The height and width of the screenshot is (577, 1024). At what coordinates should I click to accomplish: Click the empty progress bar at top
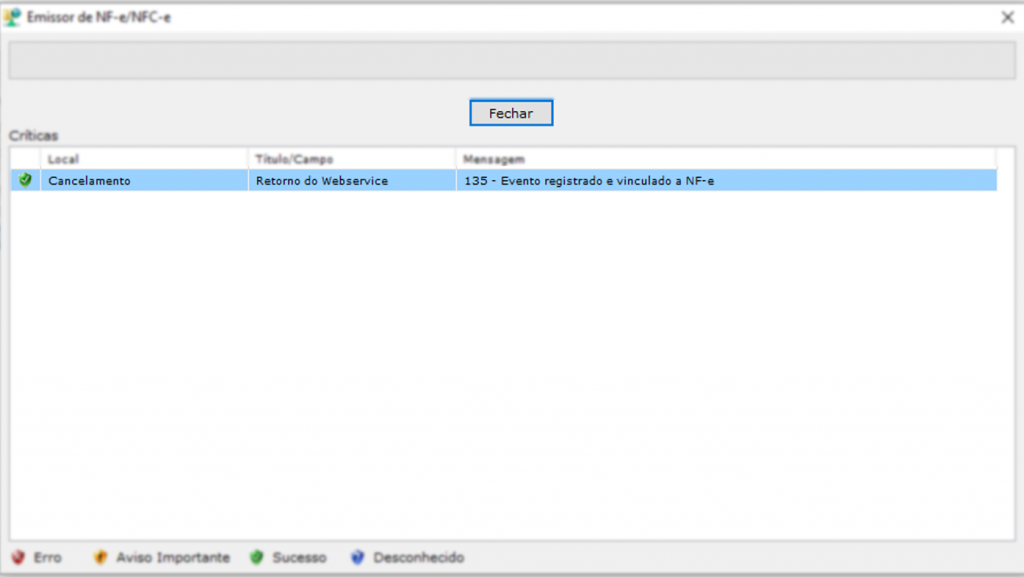point(512,61)
